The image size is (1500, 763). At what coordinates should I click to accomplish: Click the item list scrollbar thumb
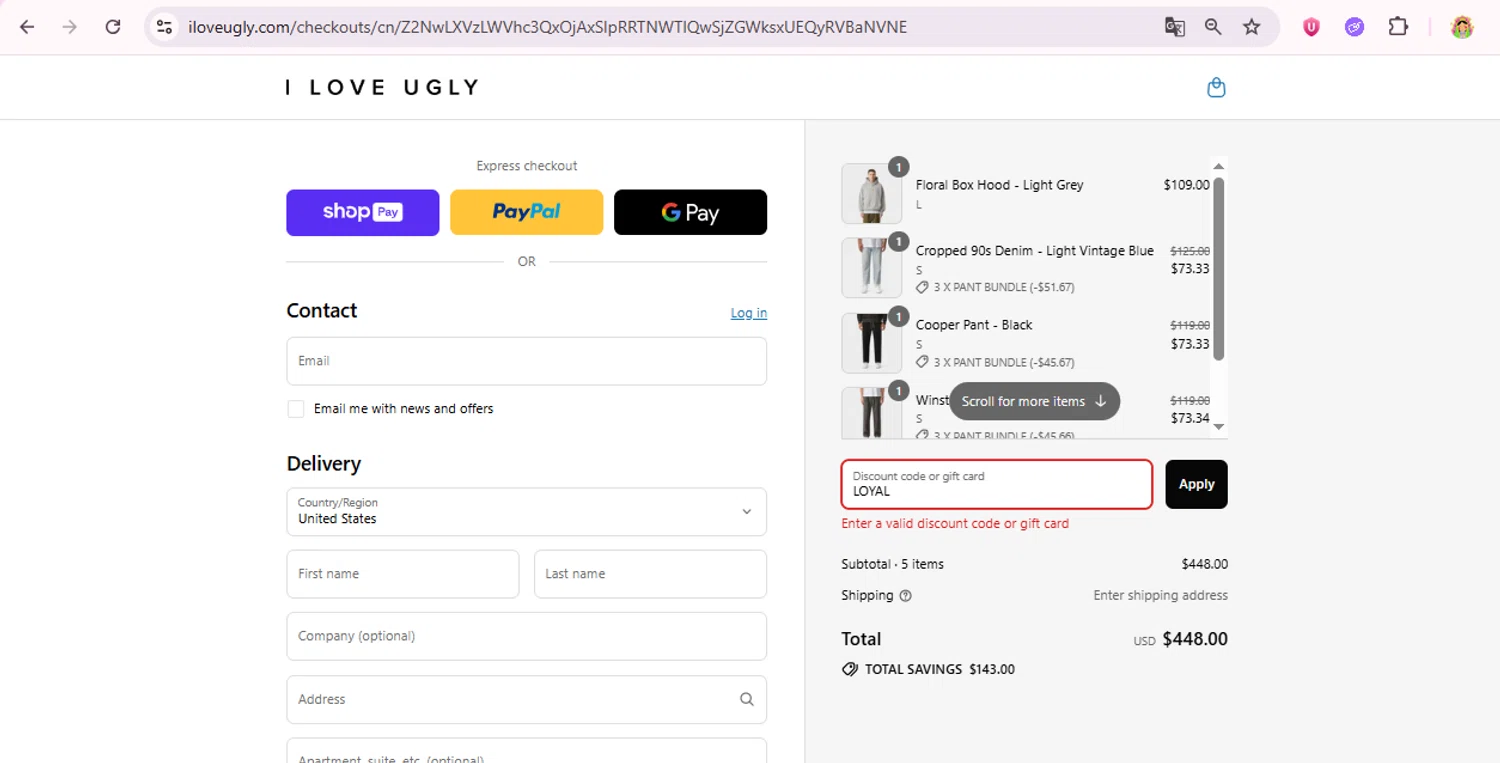(x=1218, y=268)
